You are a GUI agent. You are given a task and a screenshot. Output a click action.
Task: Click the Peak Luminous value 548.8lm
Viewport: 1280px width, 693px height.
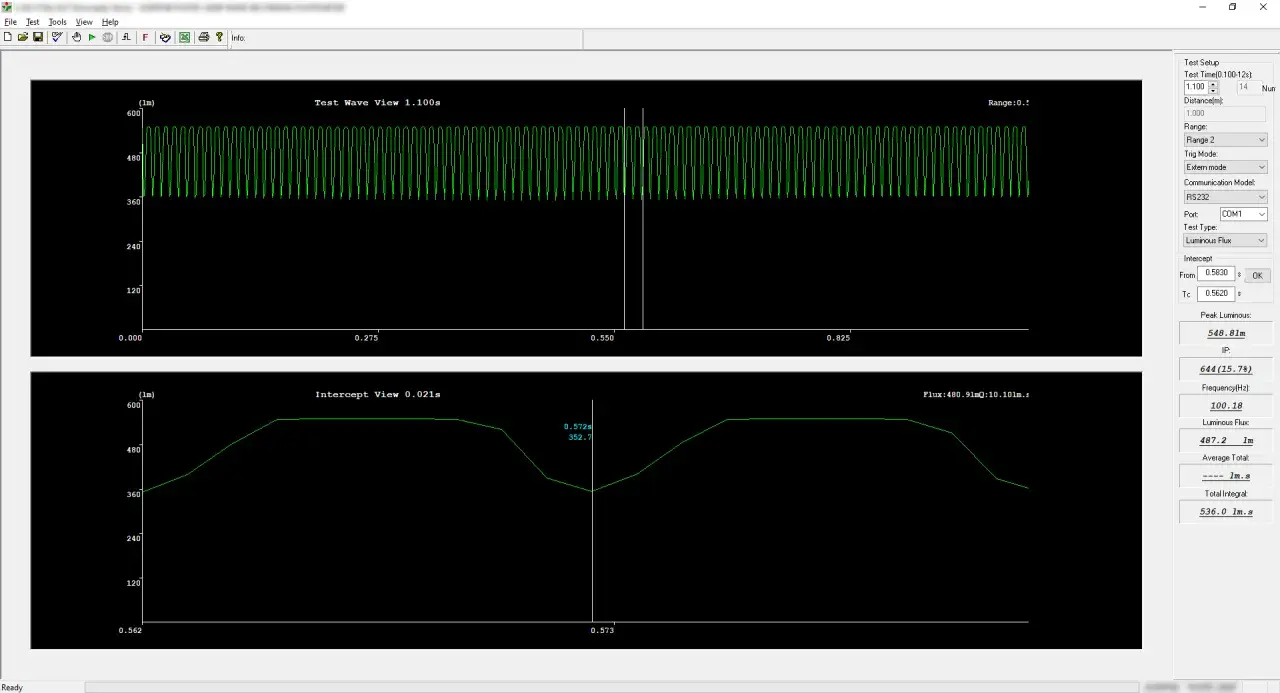pos(1226,333)
